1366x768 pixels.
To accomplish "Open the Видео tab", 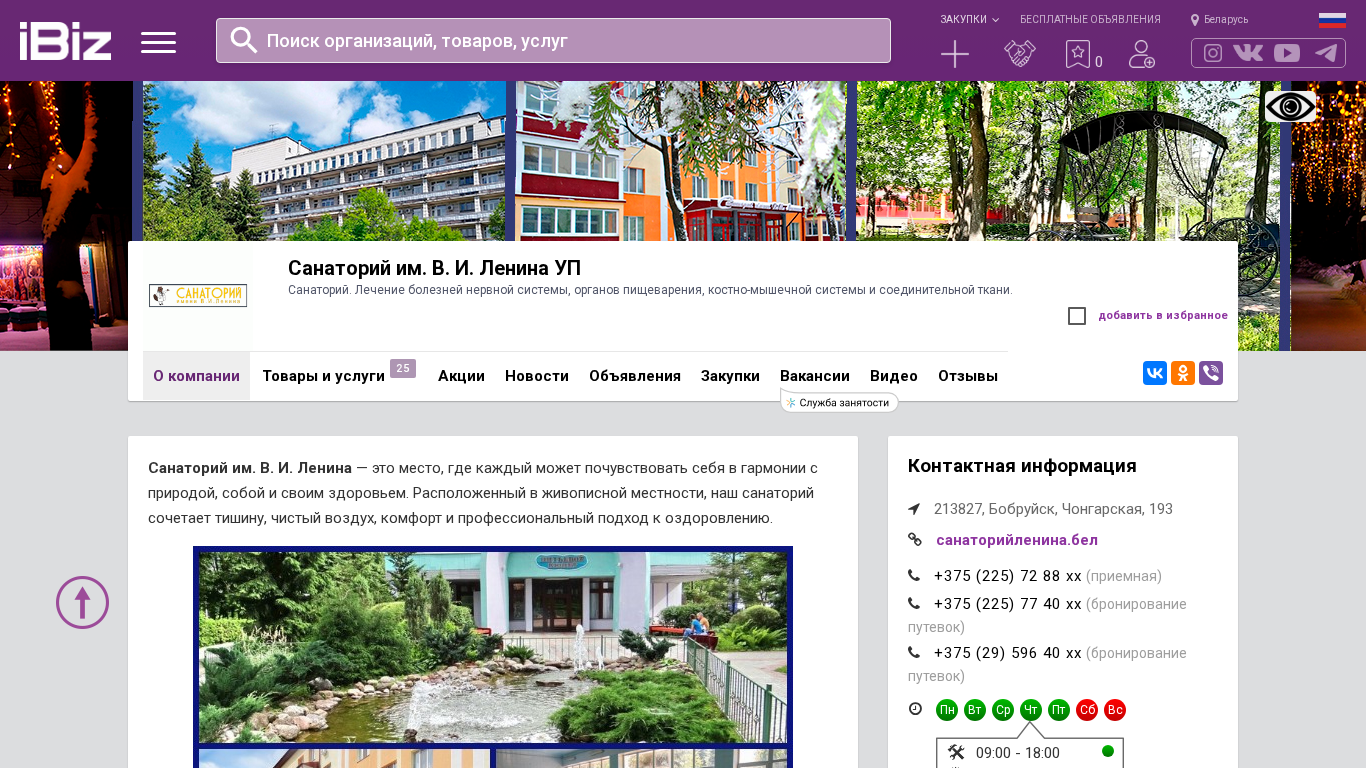I will (894, 376).
